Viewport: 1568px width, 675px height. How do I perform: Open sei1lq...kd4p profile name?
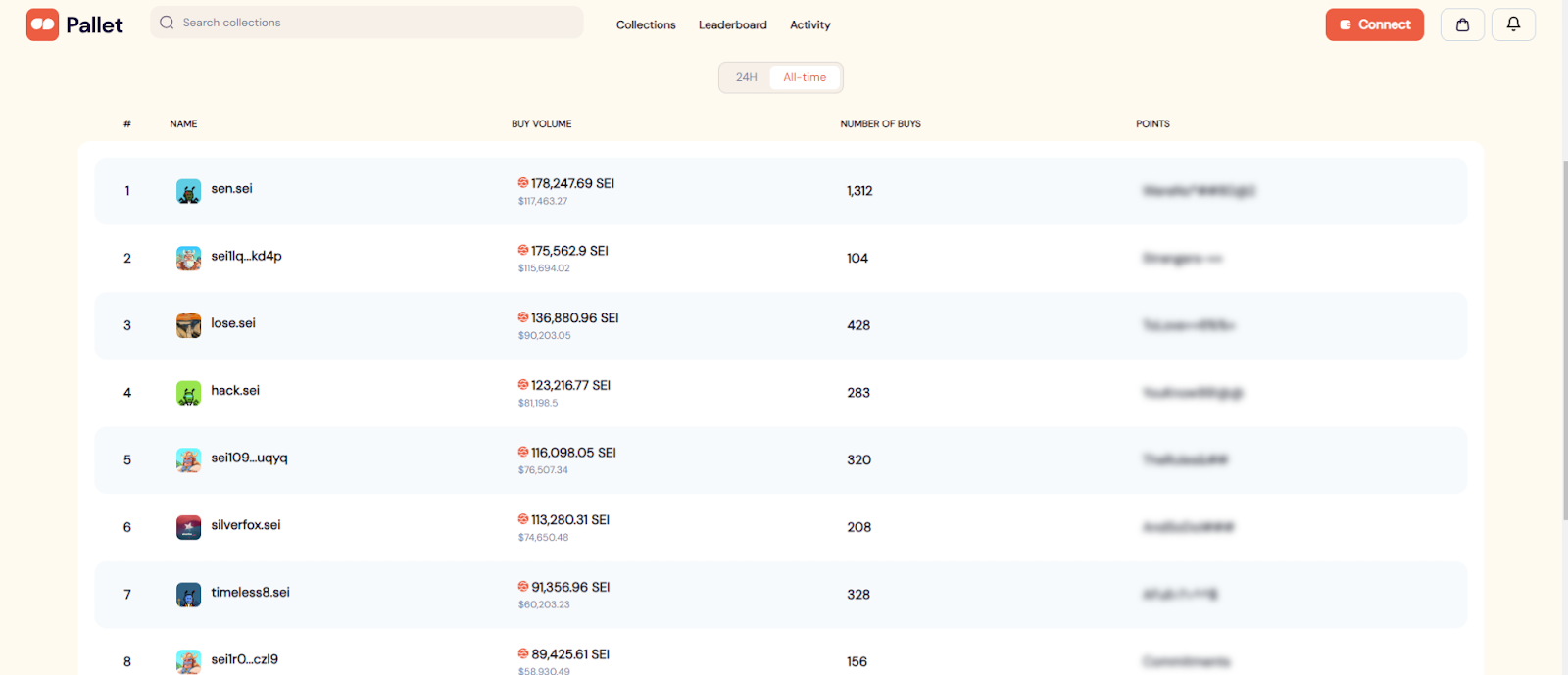247,256
